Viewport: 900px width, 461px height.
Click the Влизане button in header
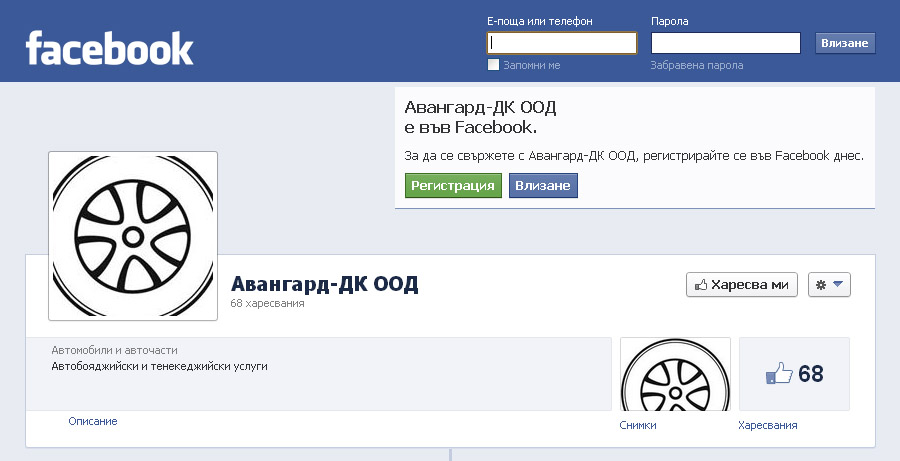pyautogui.click(x=845, y=43)
